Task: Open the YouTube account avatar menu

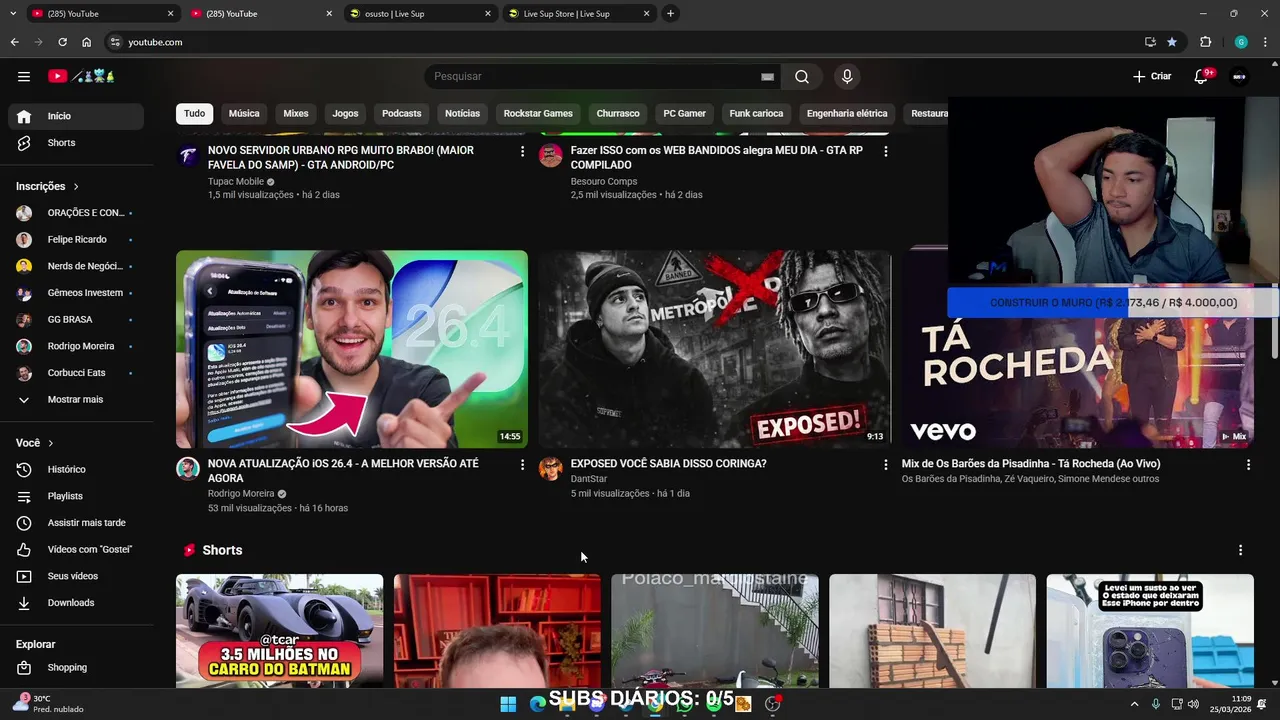Action: [x=1239, y=76]
